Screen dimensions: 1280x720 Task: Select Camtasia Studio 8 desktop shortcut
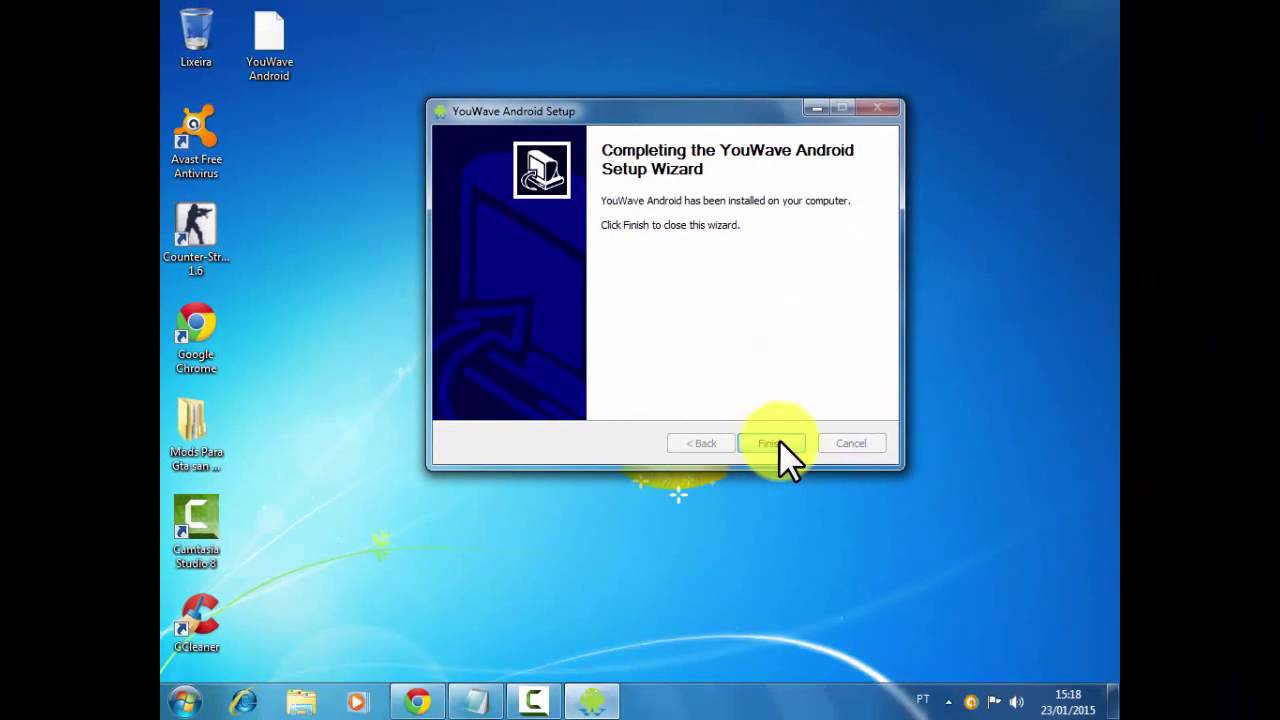point(196,532)
